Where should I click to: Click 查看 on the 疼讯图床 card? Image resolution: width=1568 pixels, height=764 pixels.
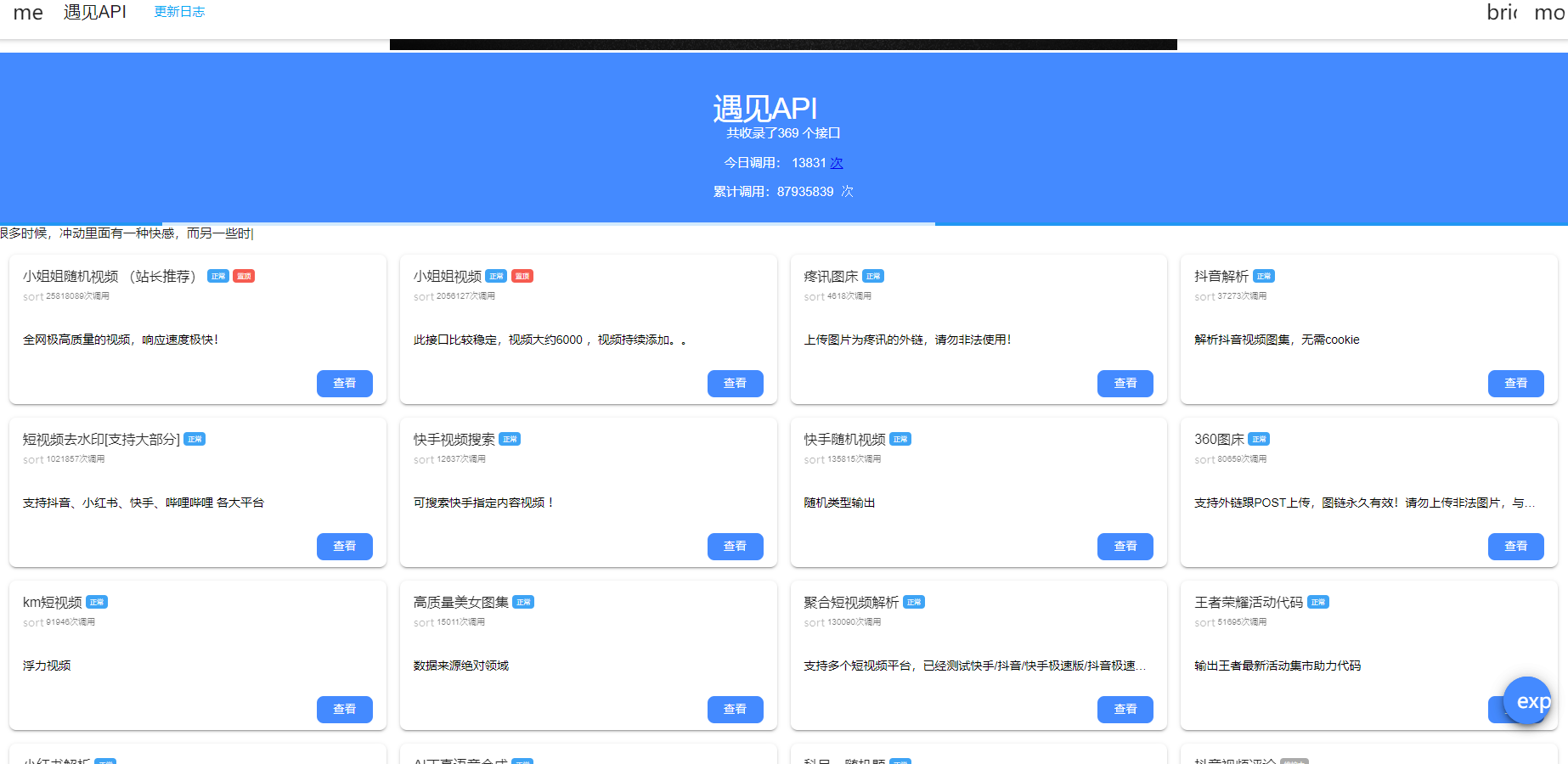tap(1125, 383)
